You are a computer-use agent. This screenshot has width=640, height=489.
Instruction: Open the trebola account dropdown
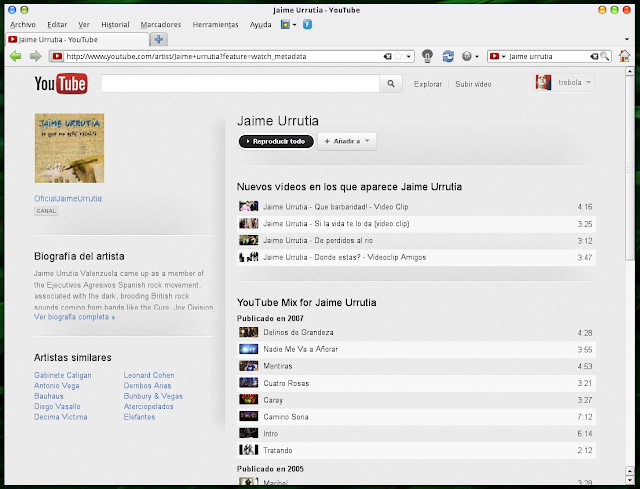click(x=588, y=82)
